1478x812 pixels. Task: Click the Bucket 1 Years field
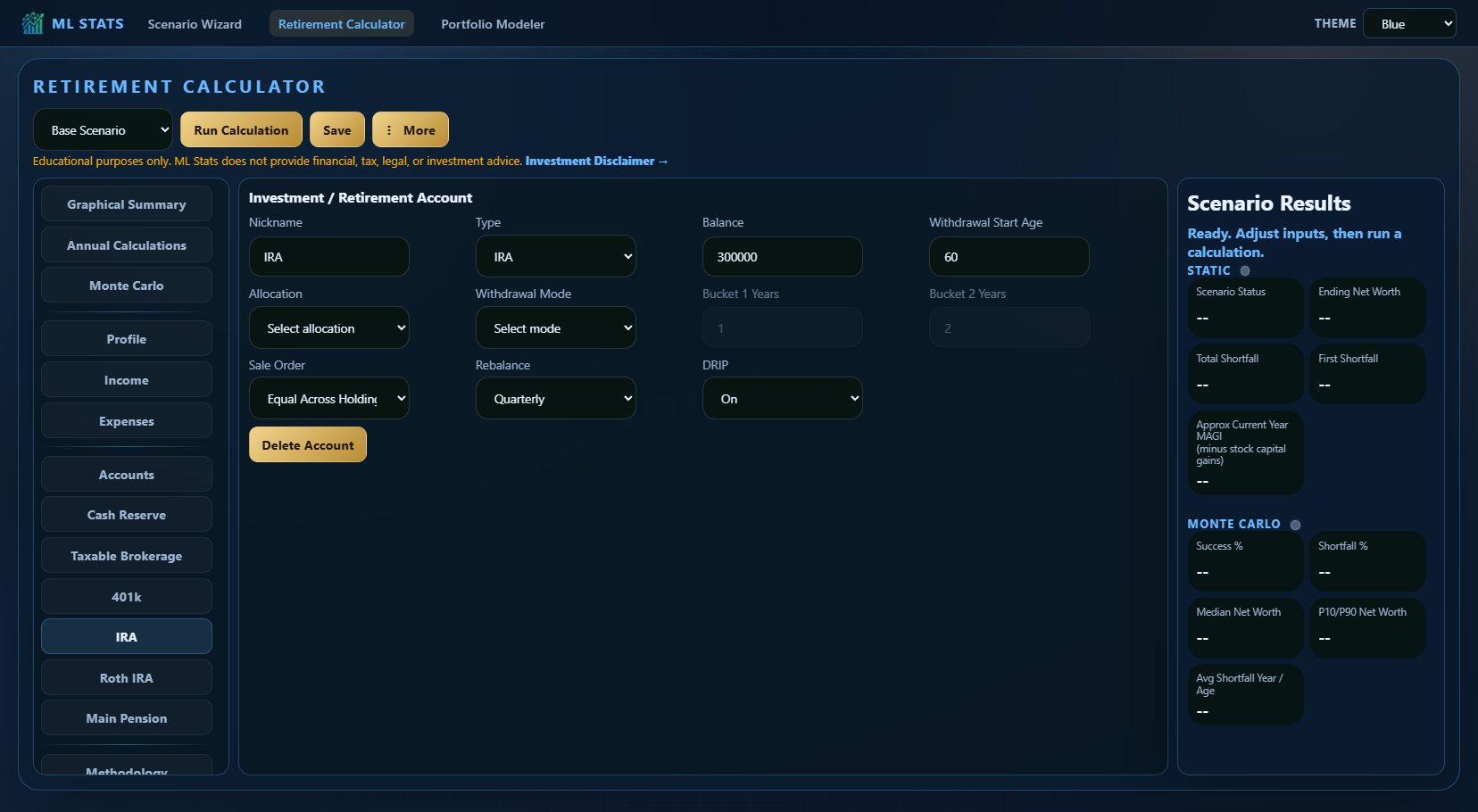783,328
